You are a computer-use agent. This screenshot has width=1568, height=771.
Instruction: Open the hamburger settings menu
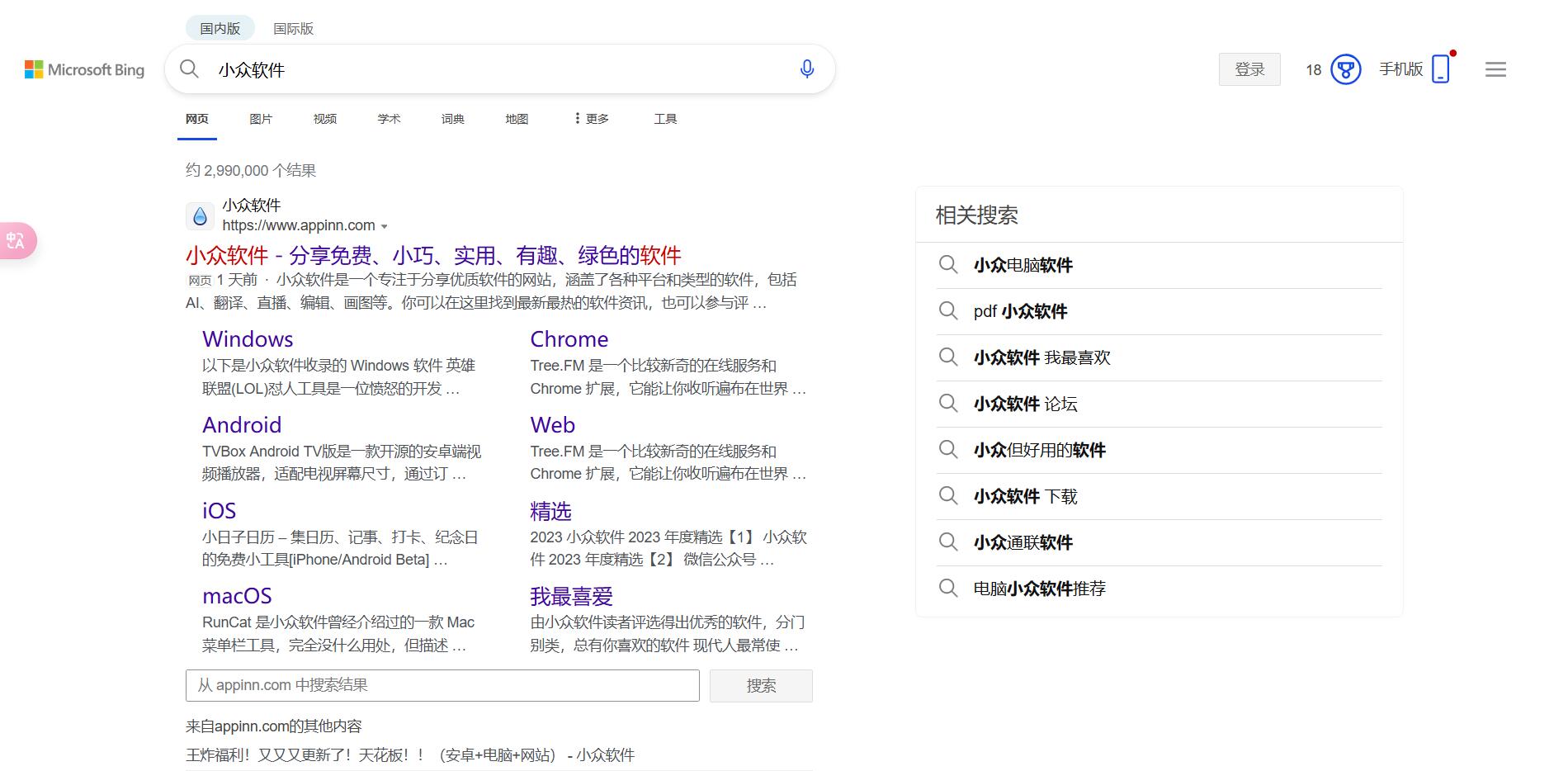pos(1495,70)
